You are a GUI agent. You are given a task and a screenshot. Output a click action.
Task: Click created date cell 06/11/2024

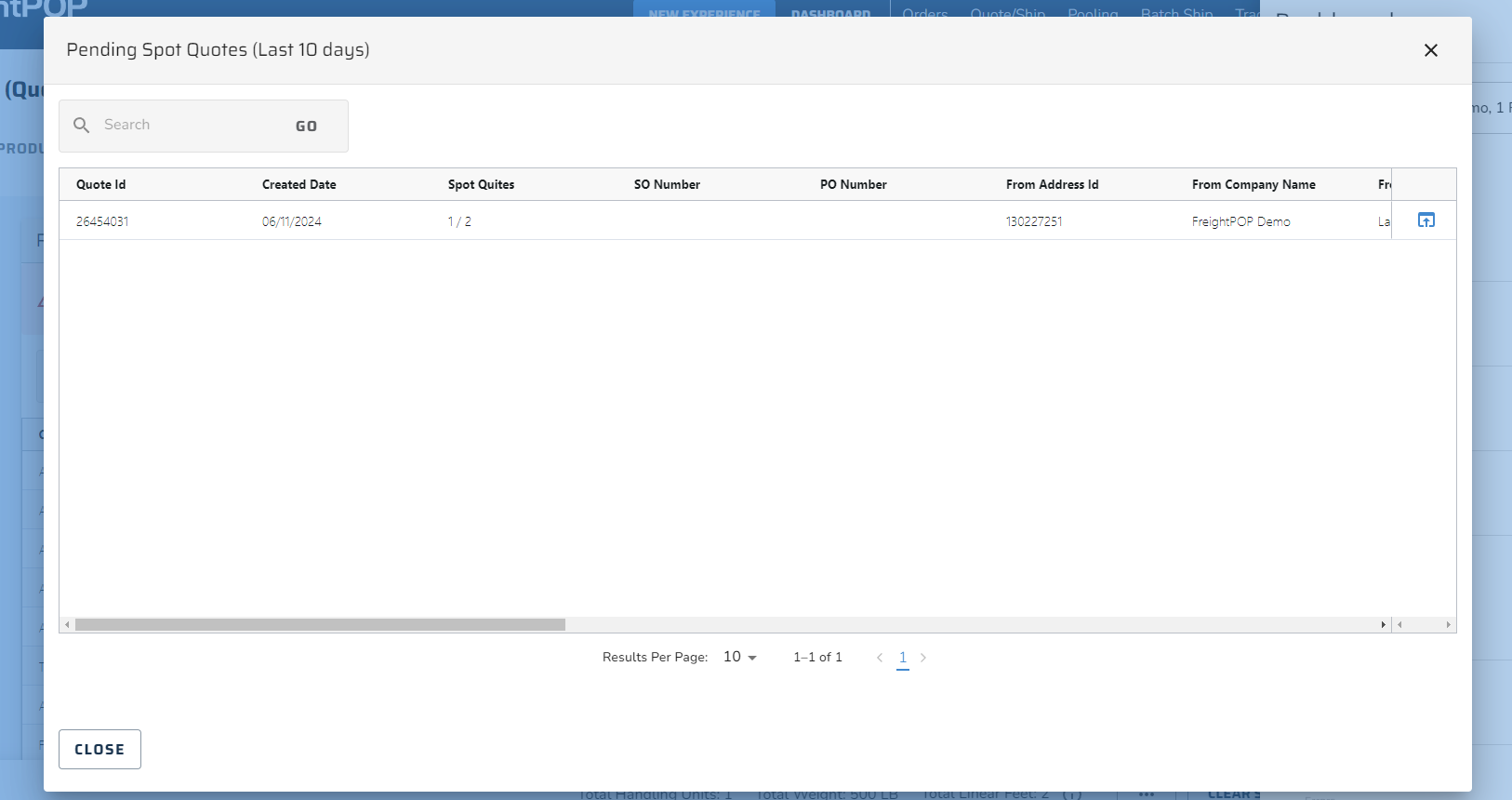pos(292,221)
